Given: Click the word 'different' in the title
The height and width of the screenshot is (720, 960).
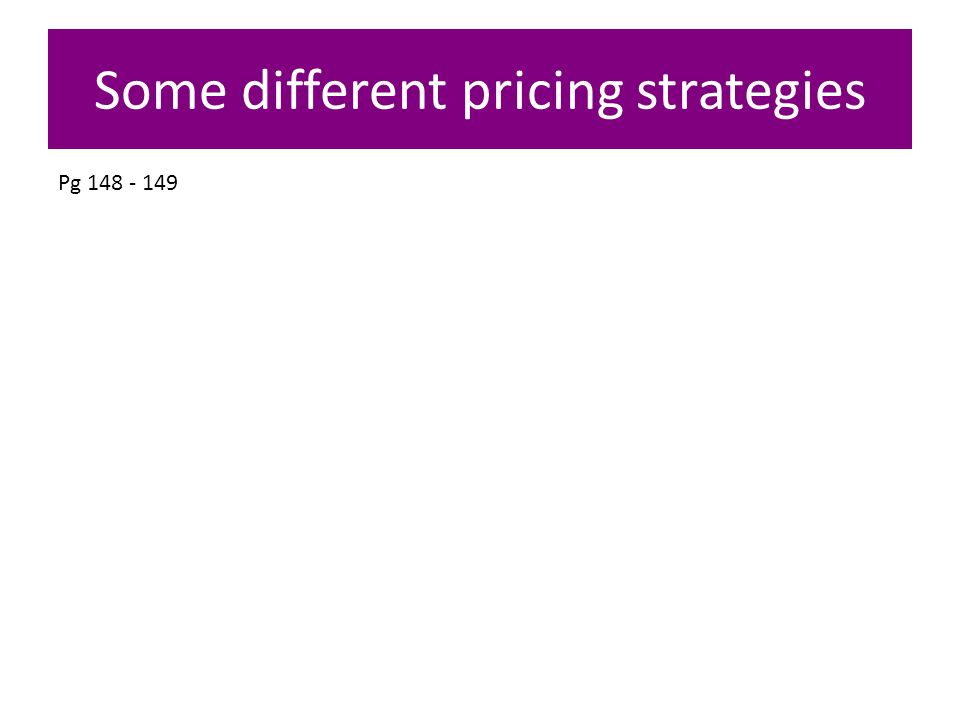Looking at the screenshot, I should 343,89.
